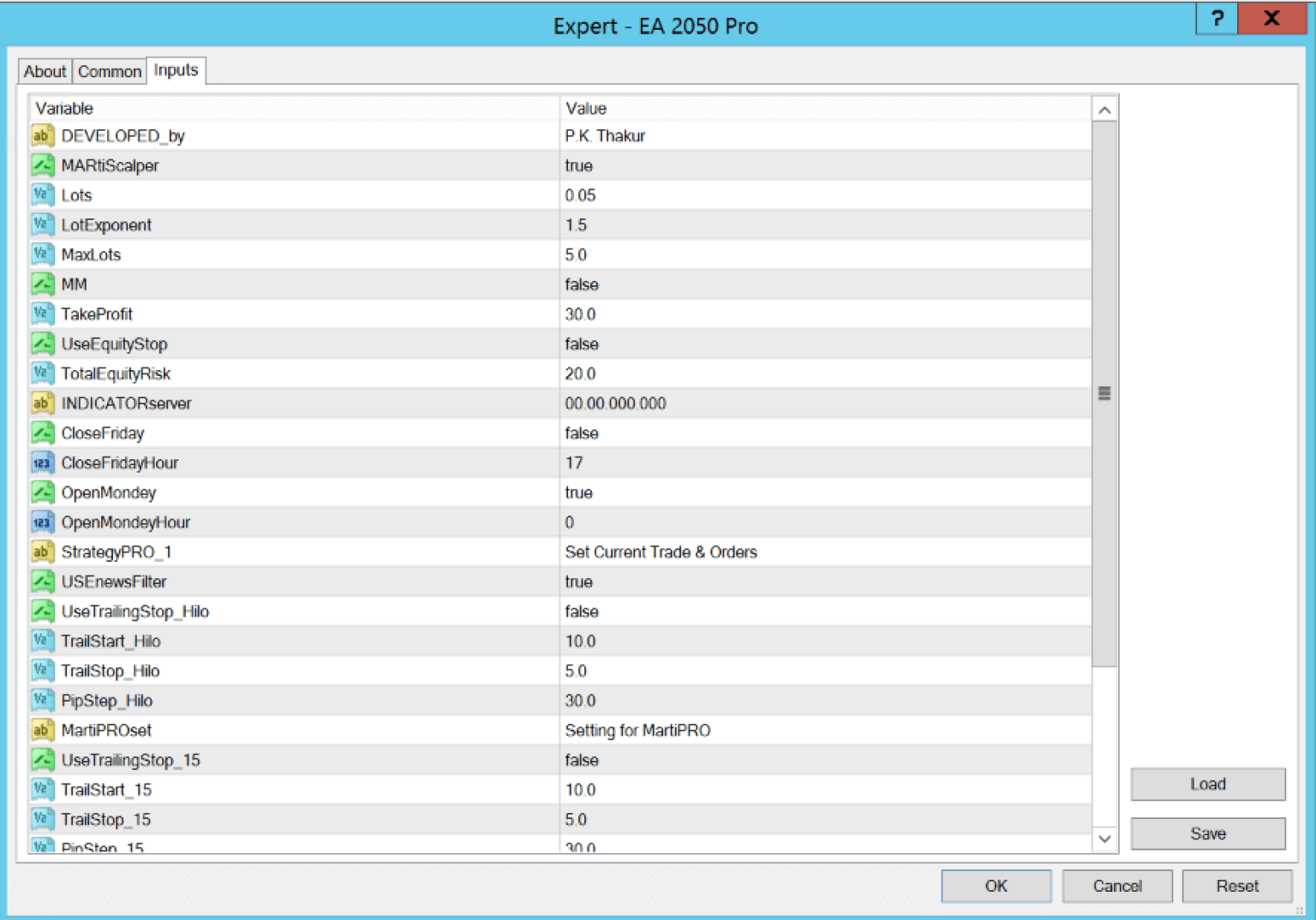Click the string icon beside MartiPROset
The height and width of the screenshot is (920, 1316).
pyautogui.click(x=41, y=730)
